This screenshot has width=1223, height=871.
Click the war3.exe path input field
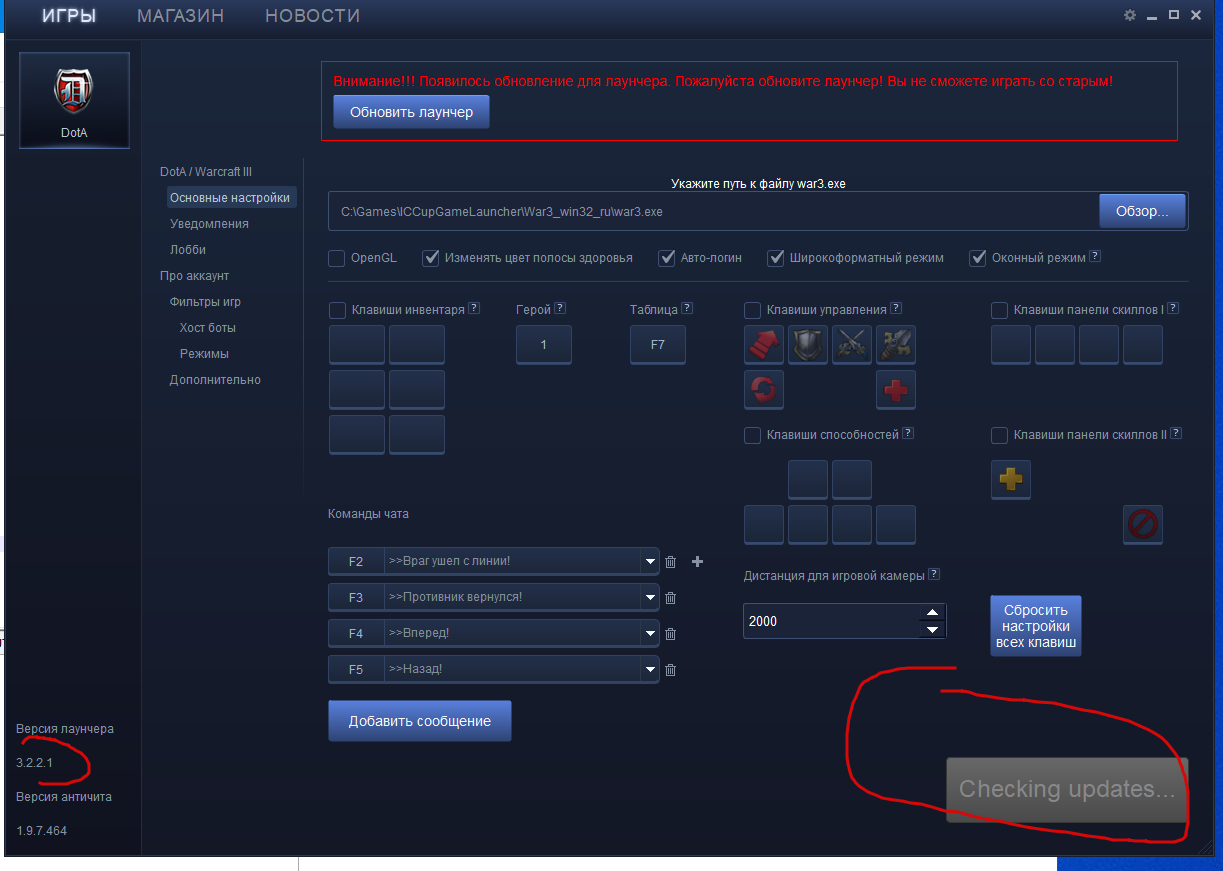(714, 212)
